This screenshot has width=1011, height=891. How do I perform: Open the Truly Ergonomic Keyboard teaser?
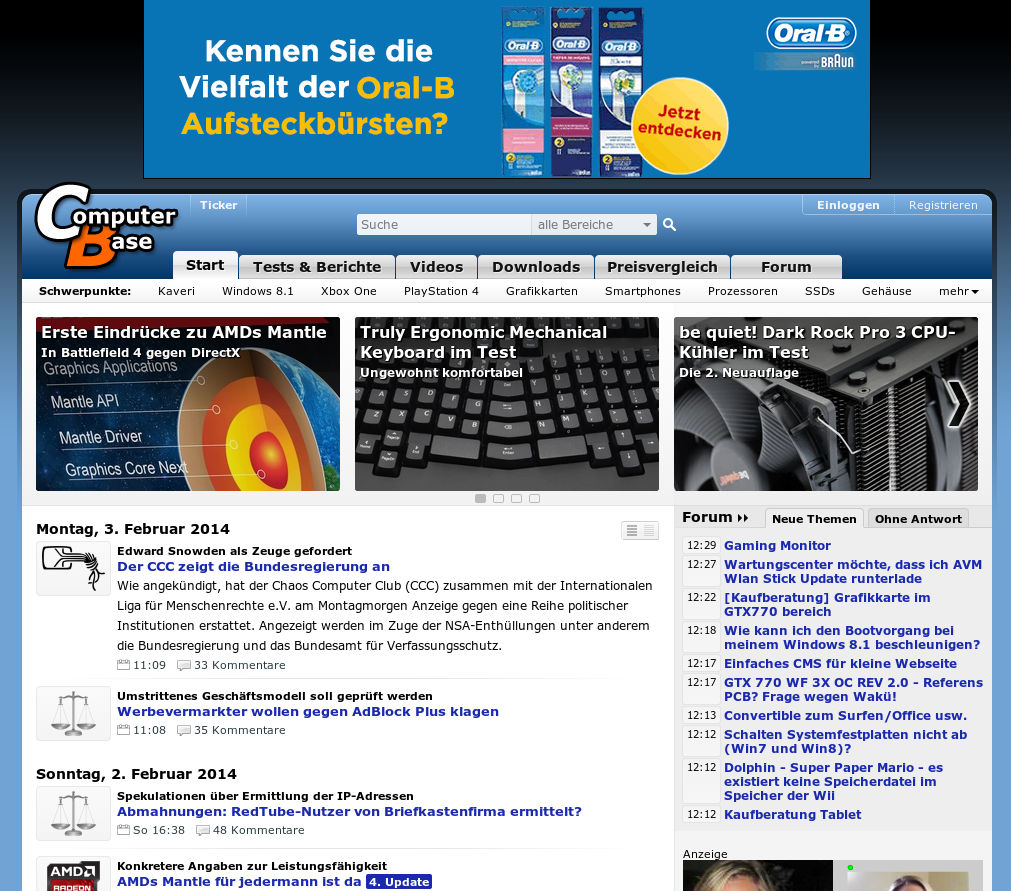pos(507,404)
